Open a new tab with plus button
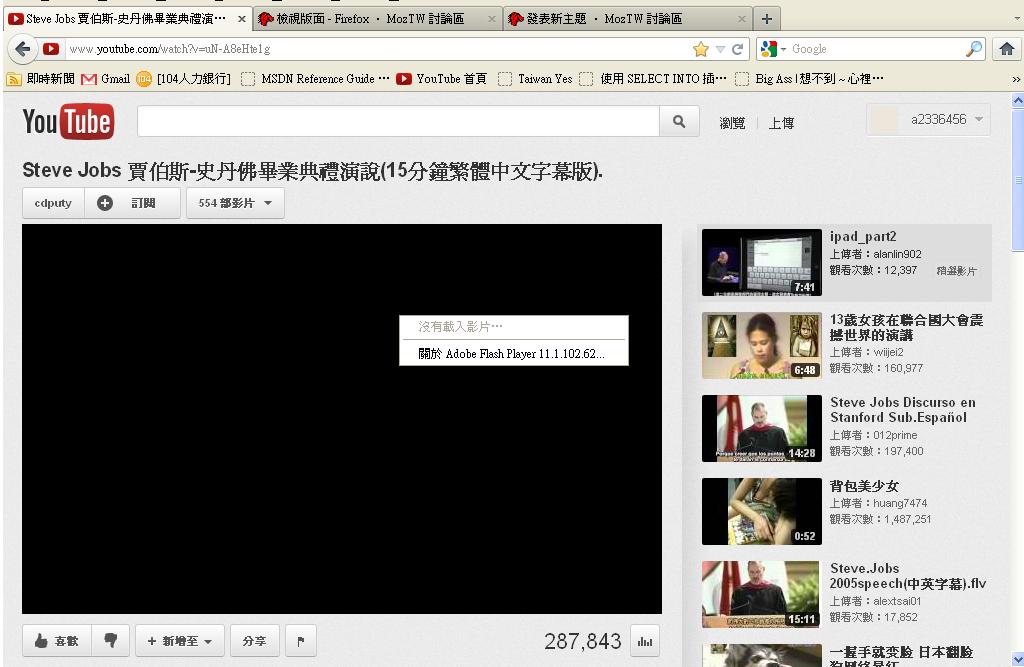Screen dimensions: 1024x667 click(x=766, y=19)
